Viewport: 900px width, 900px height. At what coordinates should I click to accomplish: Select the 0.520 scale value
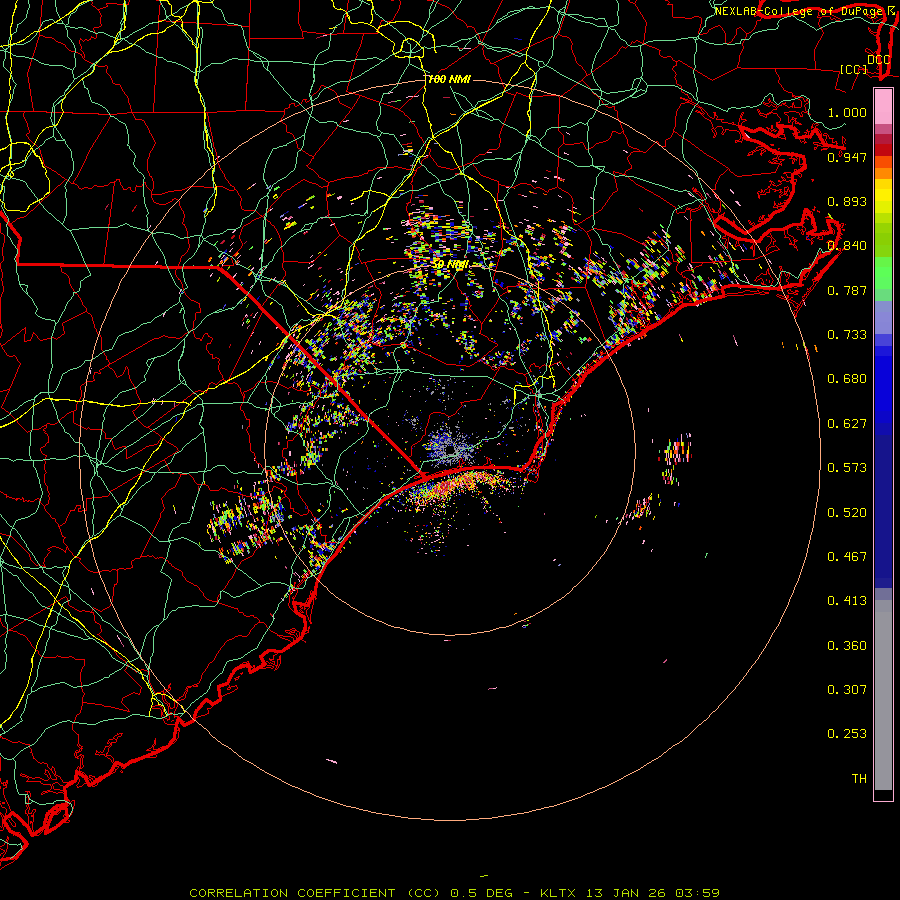pyautogui.click(x=847, y=512)
